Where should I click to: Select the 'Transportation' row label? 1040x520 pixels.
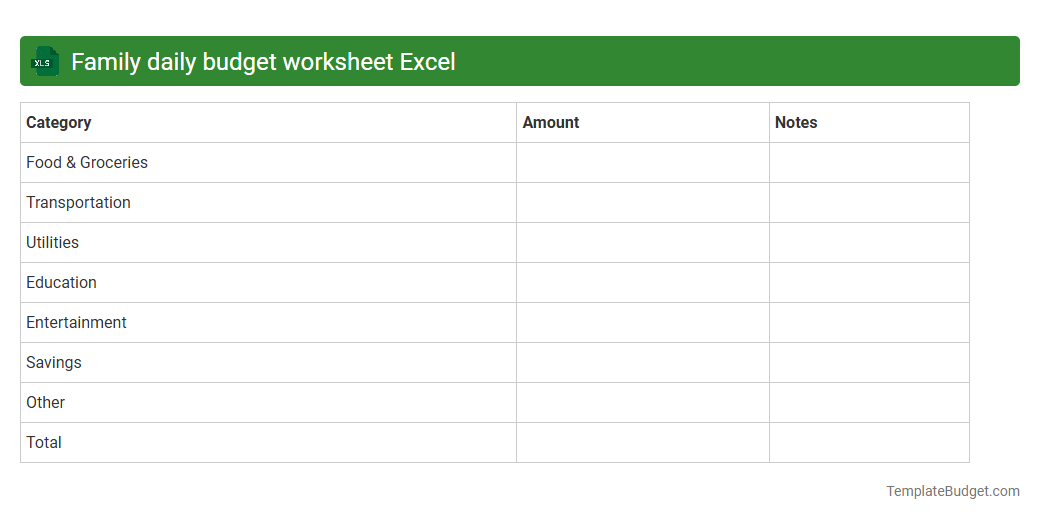78,202
